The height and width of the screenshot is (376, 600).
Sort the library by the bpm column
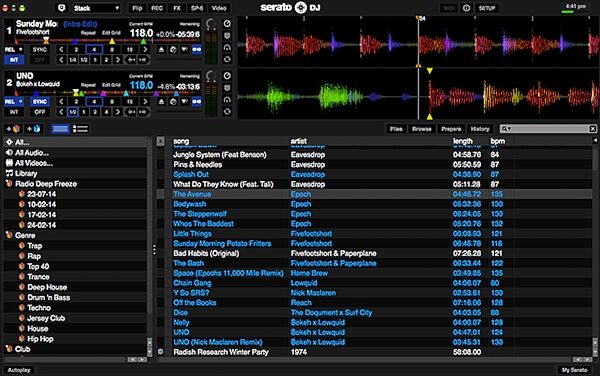pos(497,141)
